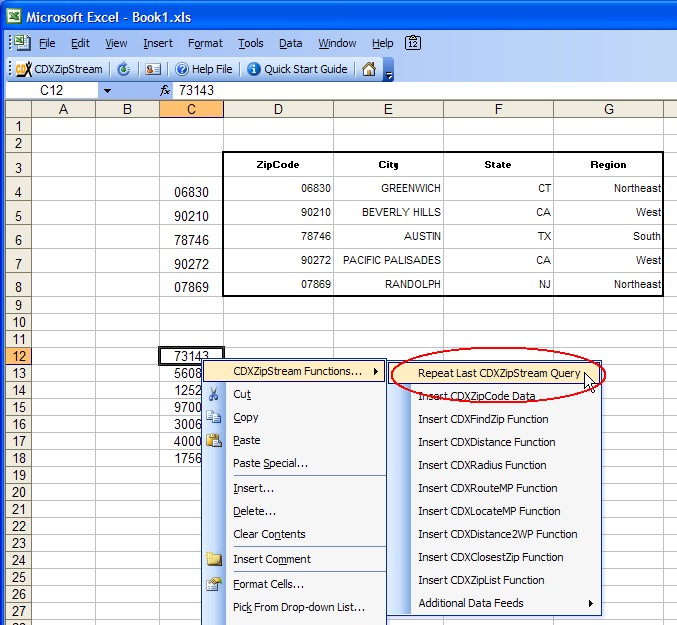Choose Insert CDXFindZip Function
Screen dimensions: 677x625
click(x=494, y=419)
